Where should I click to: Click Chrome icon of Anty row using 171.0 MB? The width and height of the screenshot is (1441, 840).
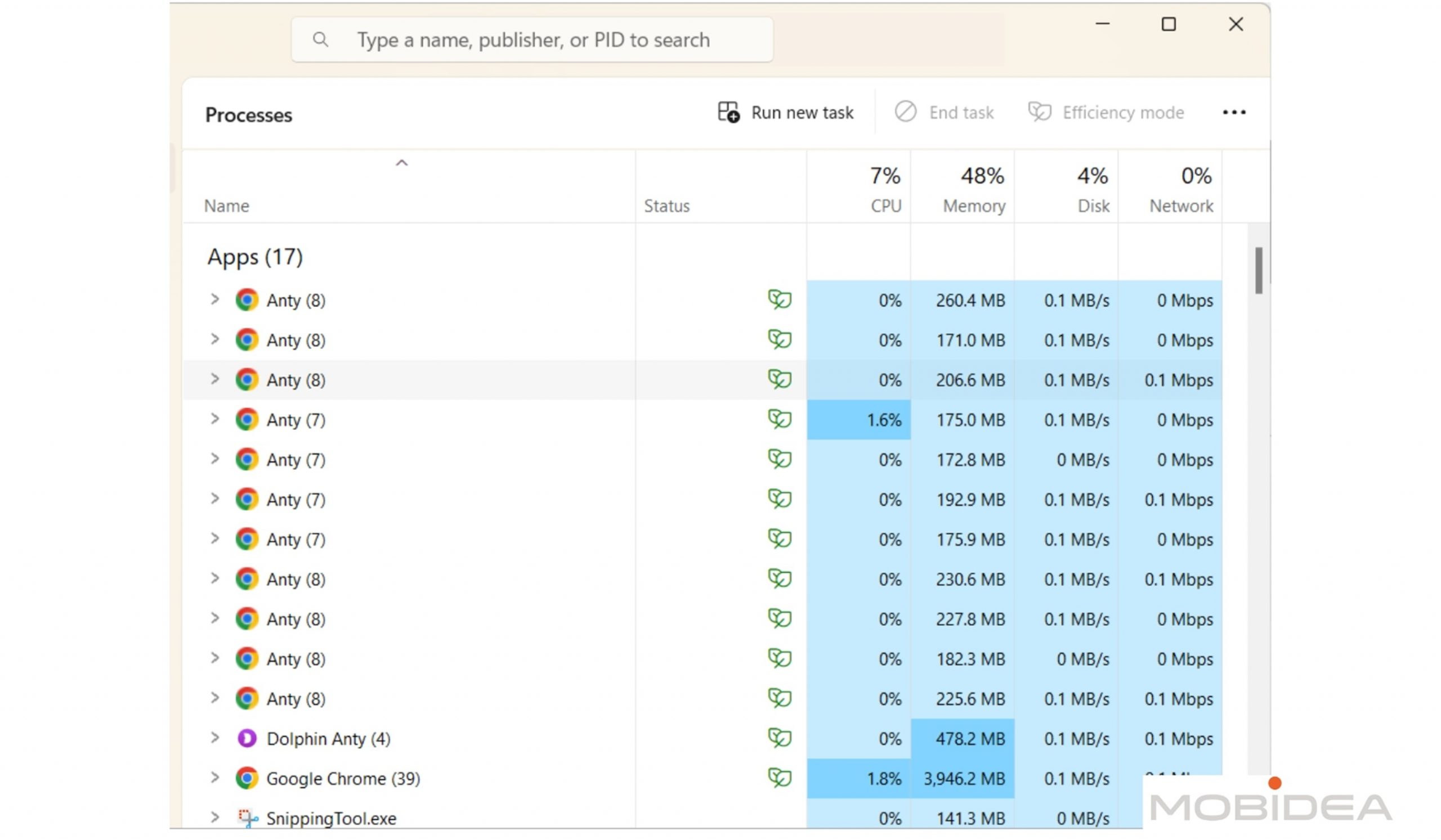247,340
